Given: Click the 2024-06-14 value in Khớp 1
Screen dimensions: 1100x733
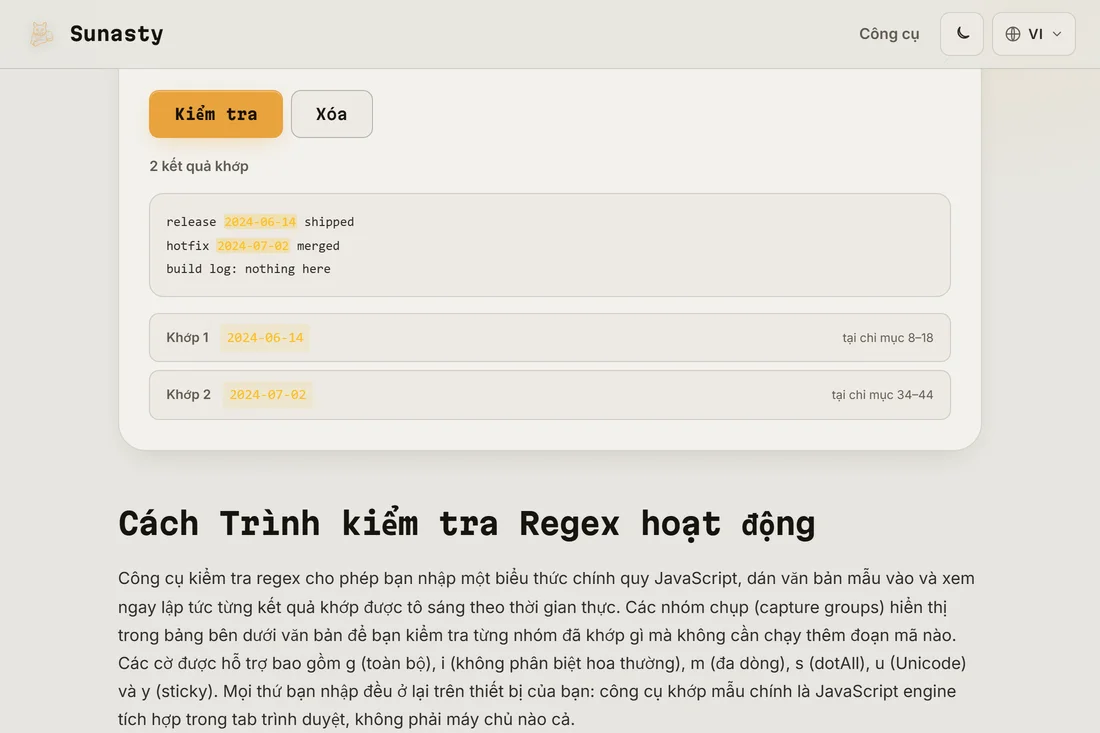Looking at the screenshot, I should click(265, 337).
